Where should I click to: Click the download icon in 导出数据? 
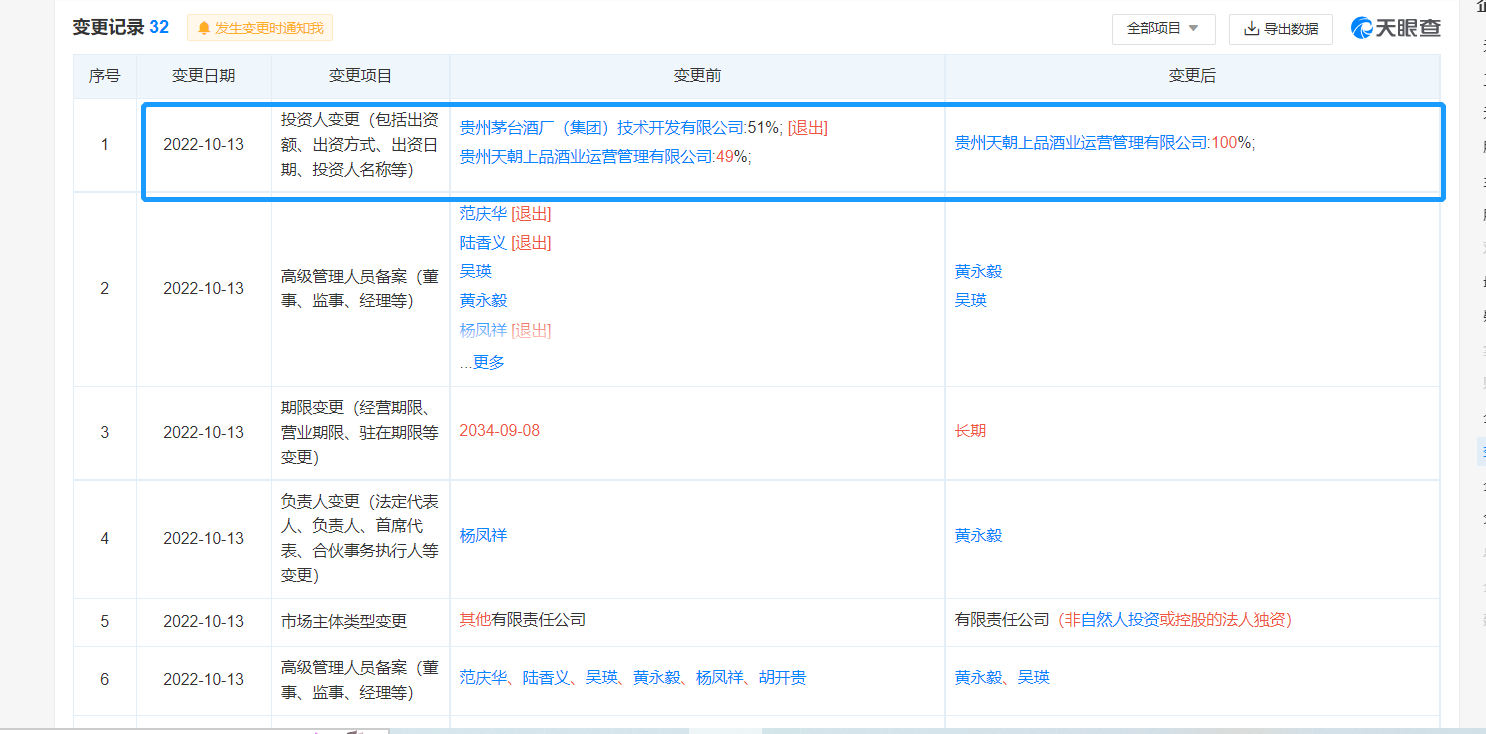pos(1251,29)
